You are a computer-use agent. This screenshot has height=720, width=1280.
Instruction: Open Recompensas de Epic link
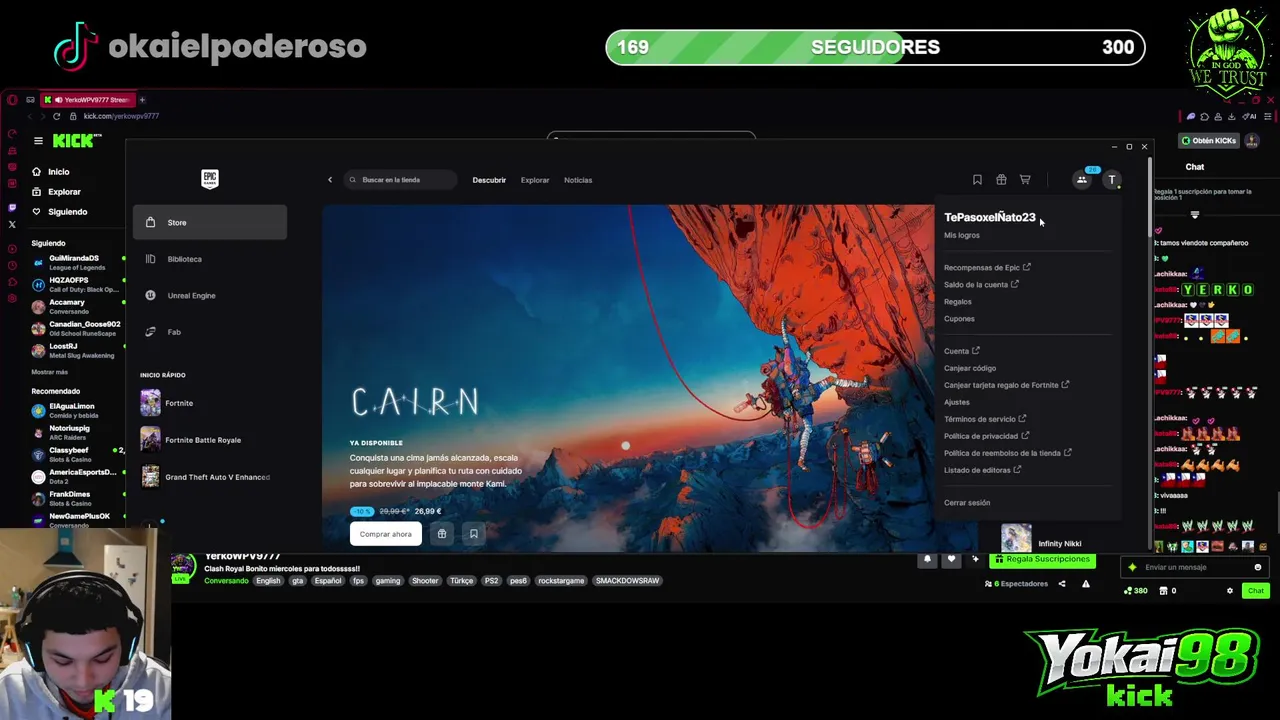987,267
